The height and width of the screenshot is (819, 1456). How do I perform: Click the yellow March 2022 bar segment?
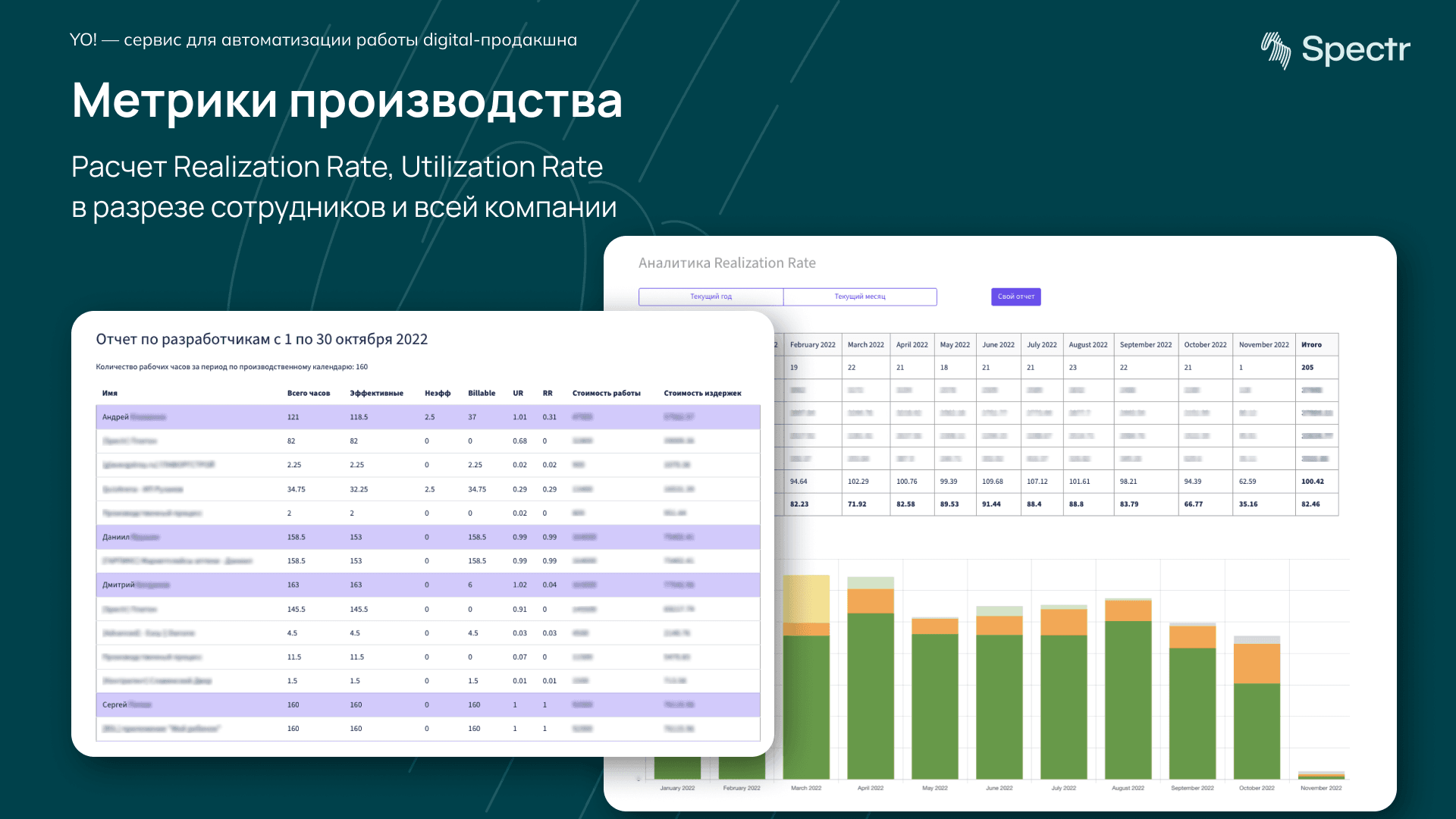[806, 598]
